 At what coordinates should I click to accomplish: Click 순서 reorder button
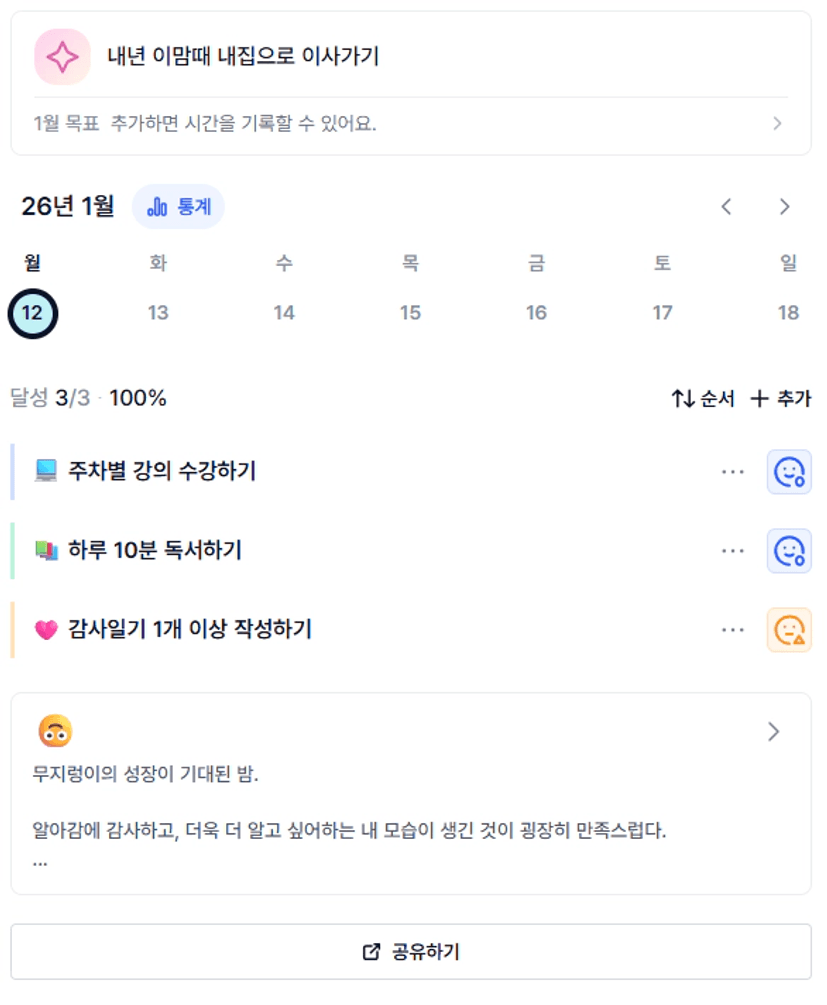tap(703, 399)
